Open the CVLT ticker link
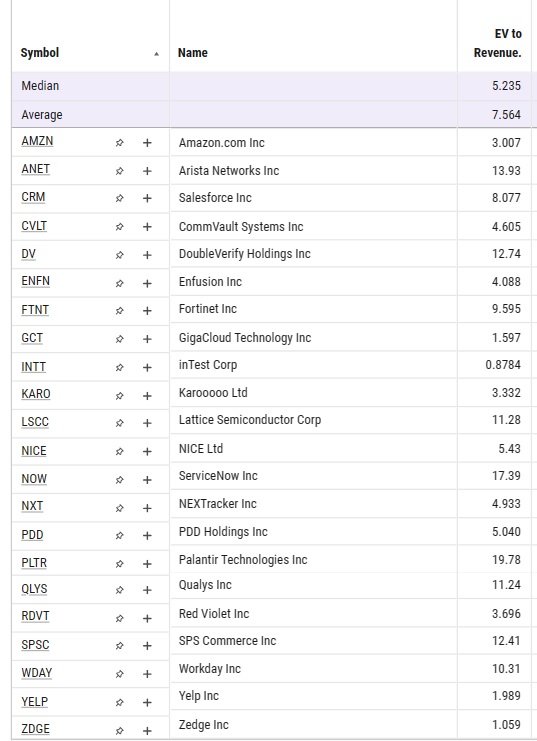The height and width of the screenshot is (741, 537). [34, 226]
